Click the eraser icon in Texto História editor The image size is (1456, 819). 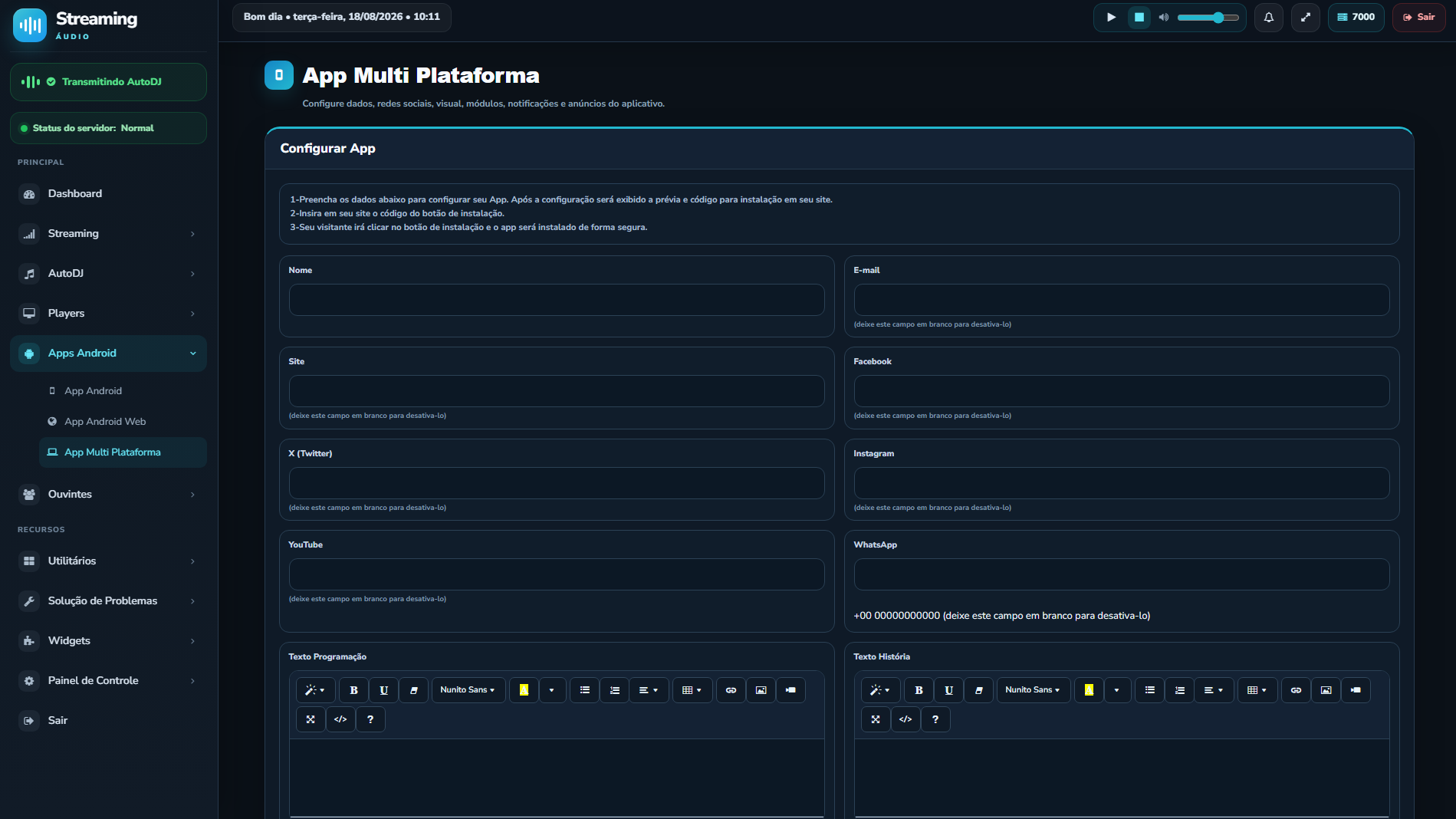pos(978,690)
